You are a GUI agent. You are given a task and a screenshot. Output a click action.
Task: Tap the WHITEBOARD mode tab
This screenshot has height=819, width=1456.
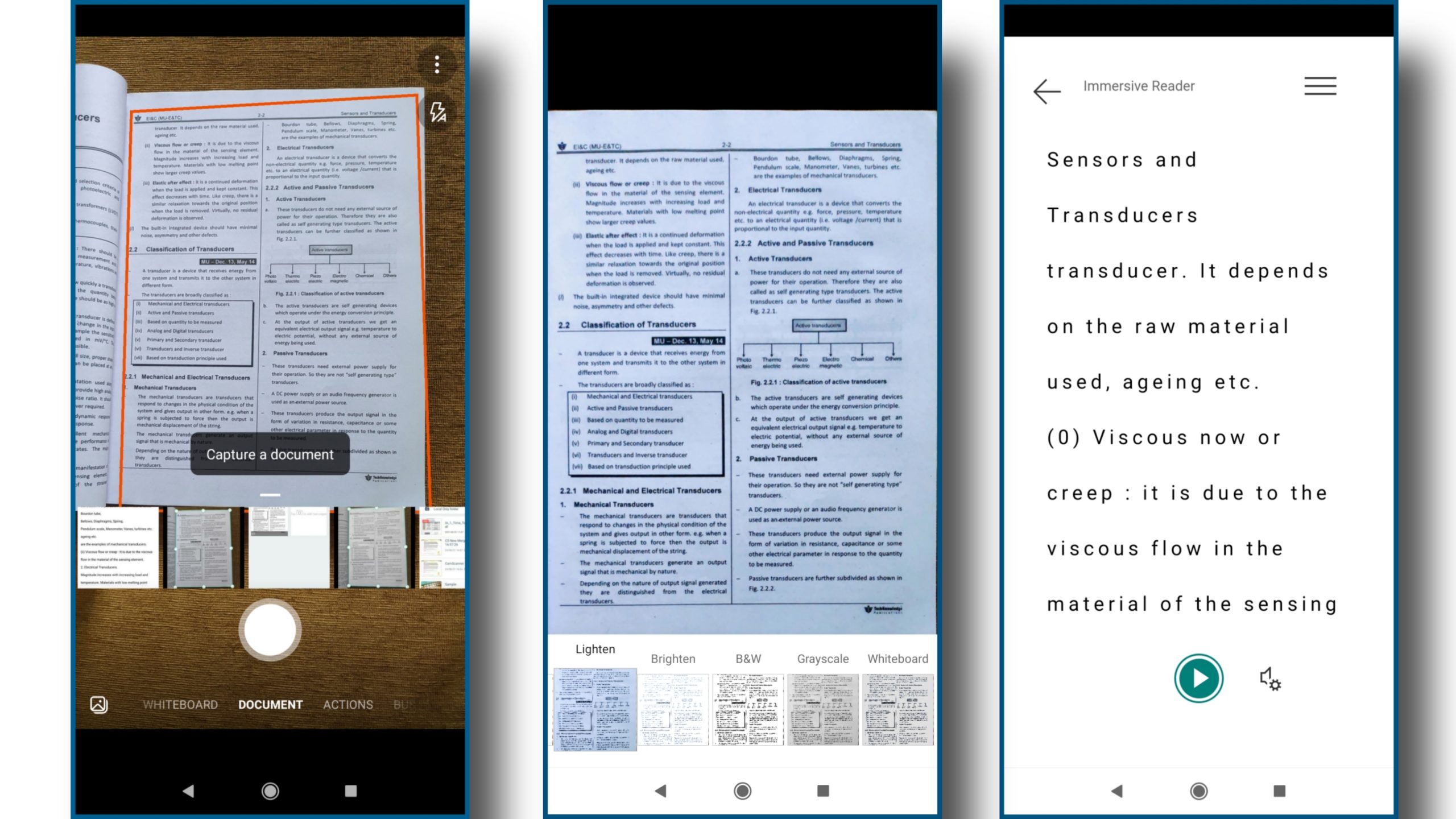(x=180, y=705)
